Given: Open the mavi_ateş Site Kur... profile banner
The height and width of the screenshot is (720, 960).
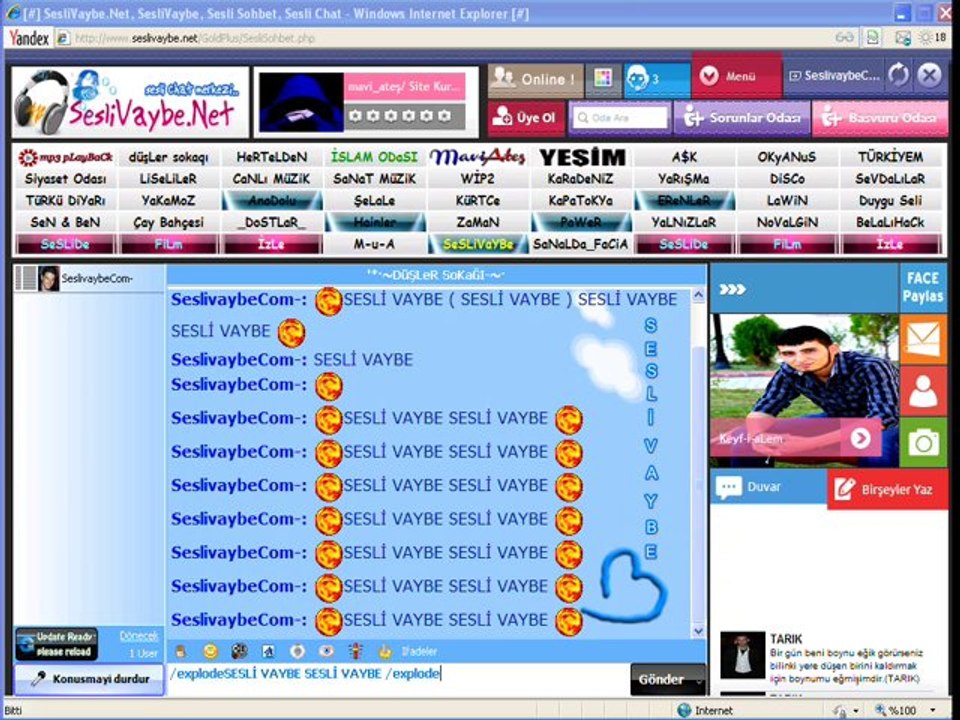Looking at the screenshot, I should (x=405, y=87).
